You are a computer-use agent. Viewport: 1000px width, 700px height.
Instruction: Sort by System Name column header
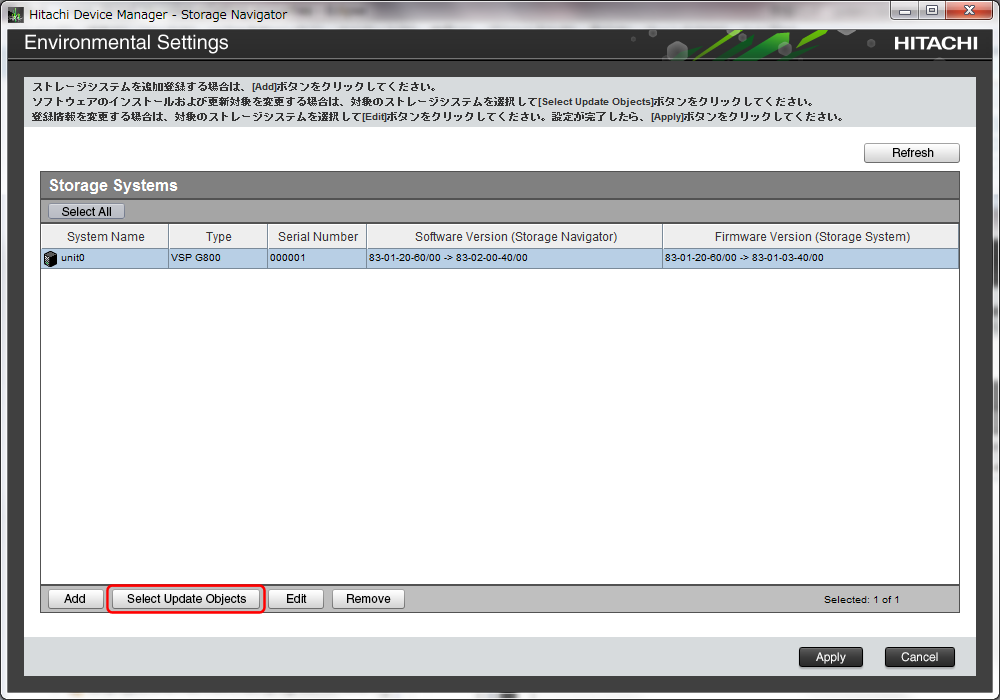tap(105, 237)
